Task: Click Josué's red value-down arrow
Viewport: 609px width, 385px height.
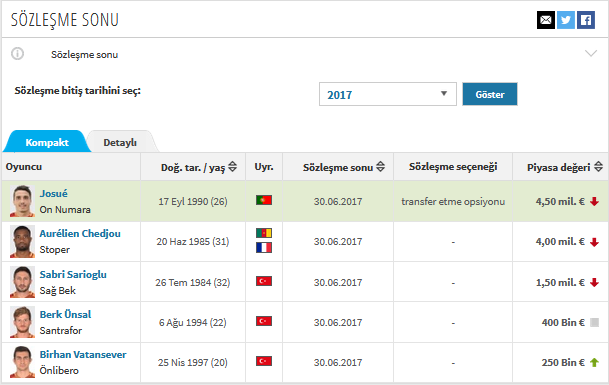Action: [x=594, y=201]
